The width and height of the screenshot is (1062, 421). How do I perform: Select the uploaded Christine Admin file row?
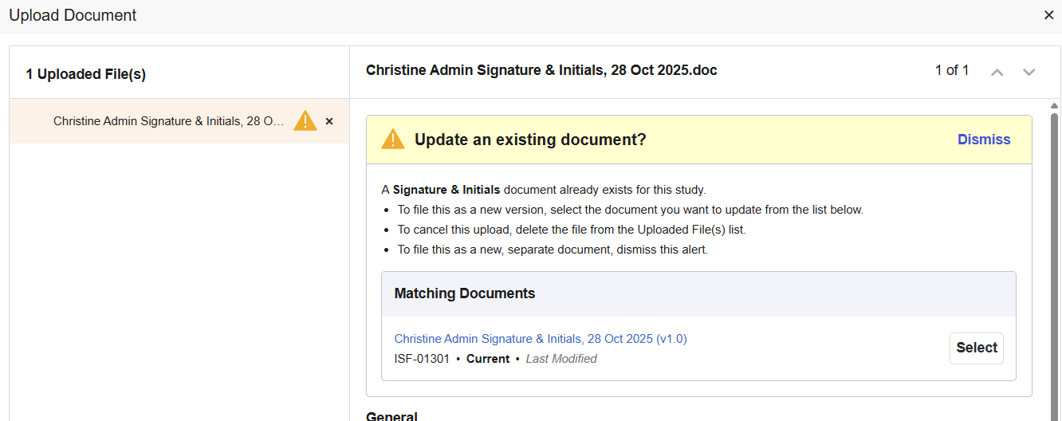(168, 122)
